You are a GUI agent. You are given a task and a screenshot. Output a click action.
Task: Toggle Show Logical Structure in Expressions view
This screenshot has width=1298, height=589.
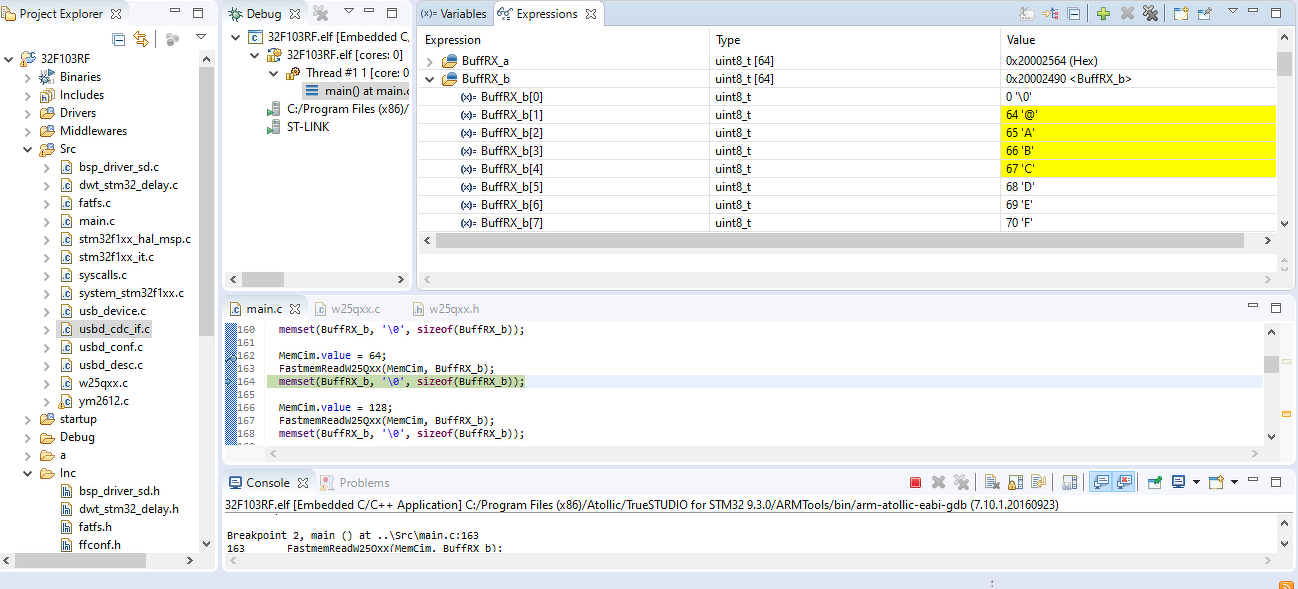tap(1050, 14)
